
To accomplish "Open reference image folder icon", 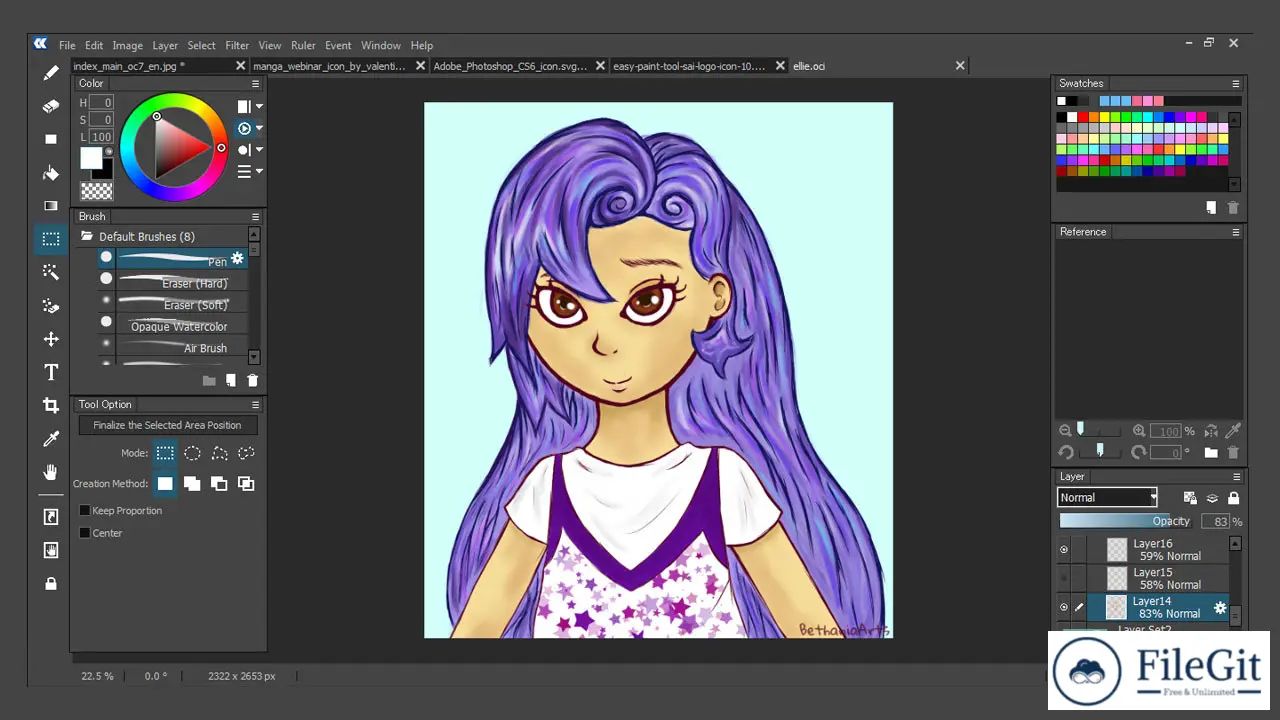I will pyautogui.click(x=1211, y=453).
